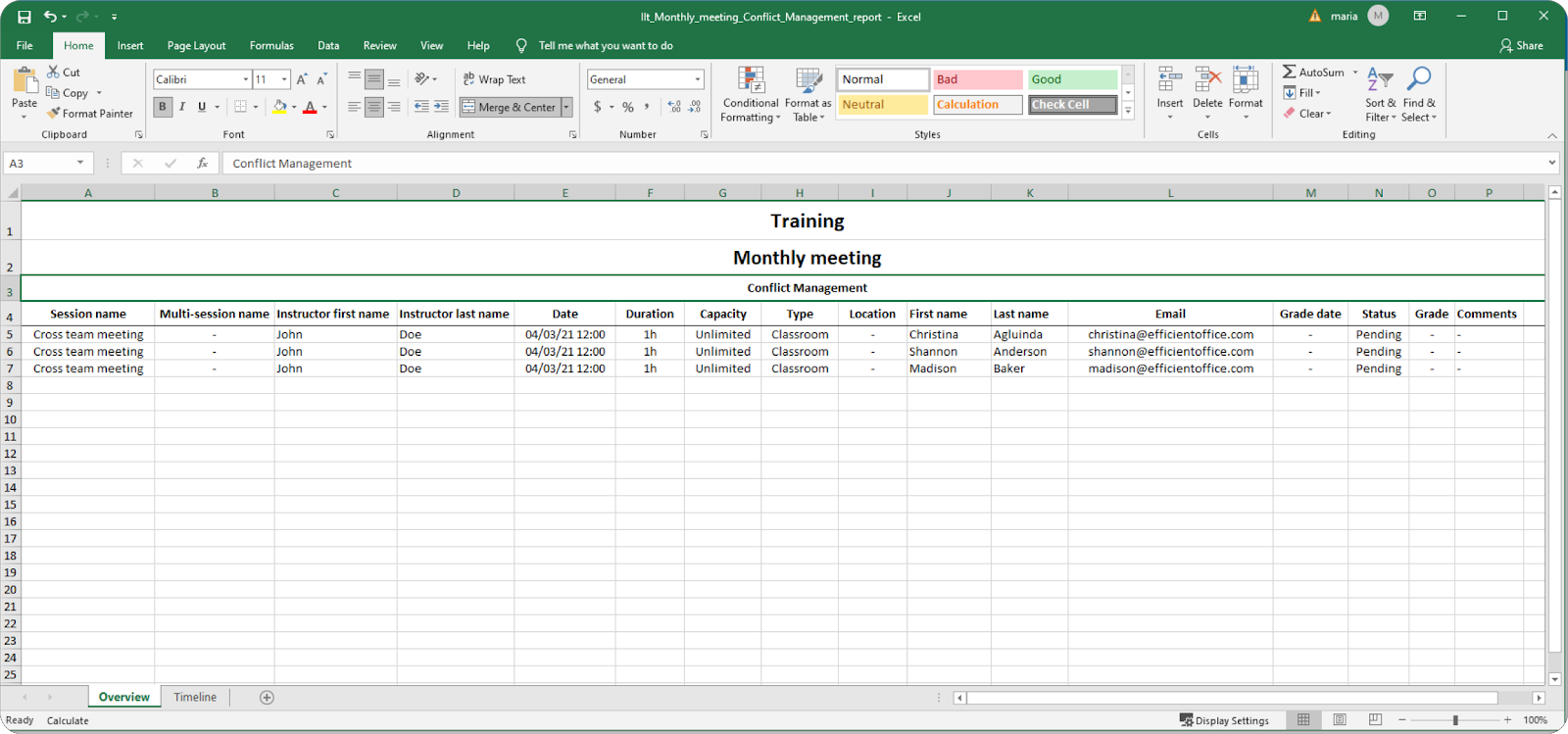Click the Clear button in Editing
The height and width of the screenshot is (734, 1568).
pyautogui.click(x=1307, y=114)
